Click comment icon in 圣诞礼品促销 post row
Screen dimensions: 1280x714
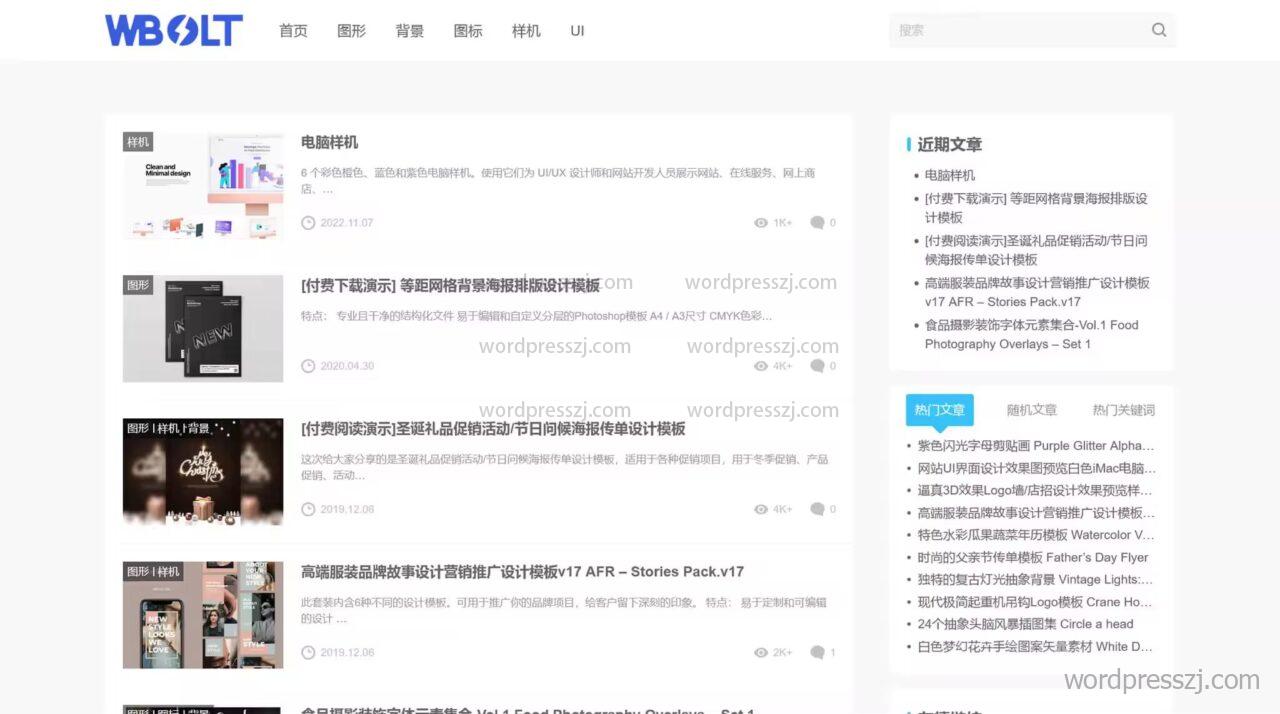(x=817, y=509)
